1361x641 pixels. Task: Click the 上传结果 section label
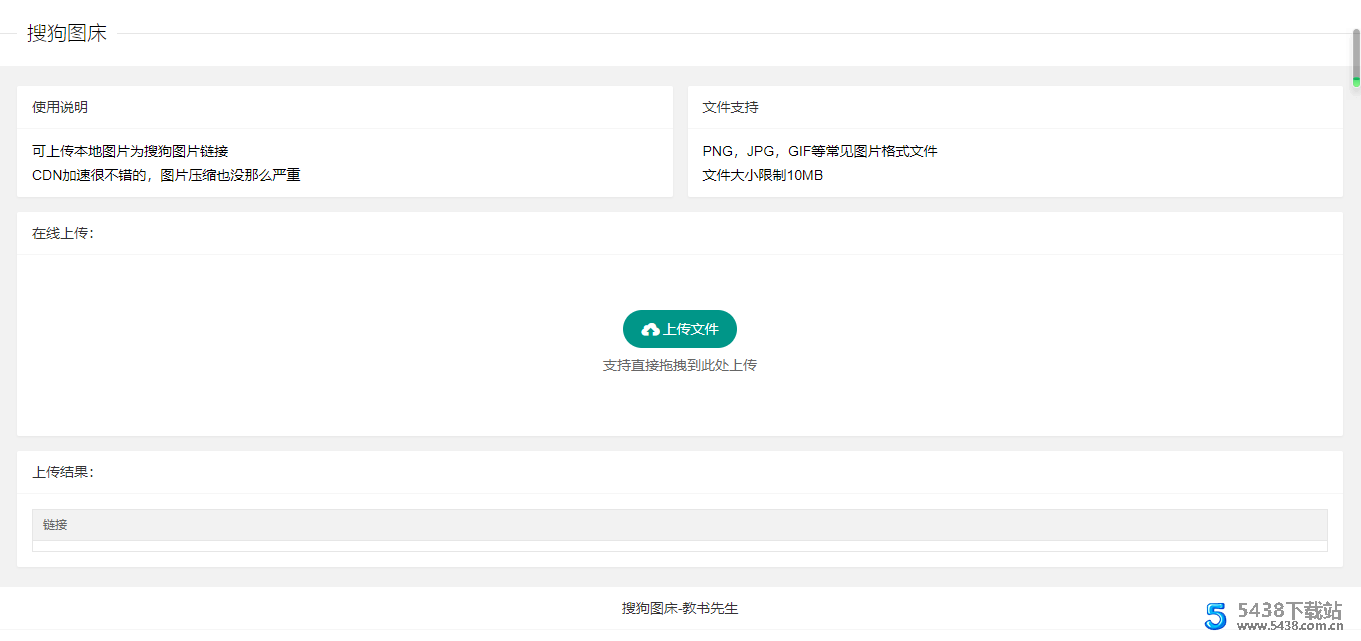click(64, 472)
